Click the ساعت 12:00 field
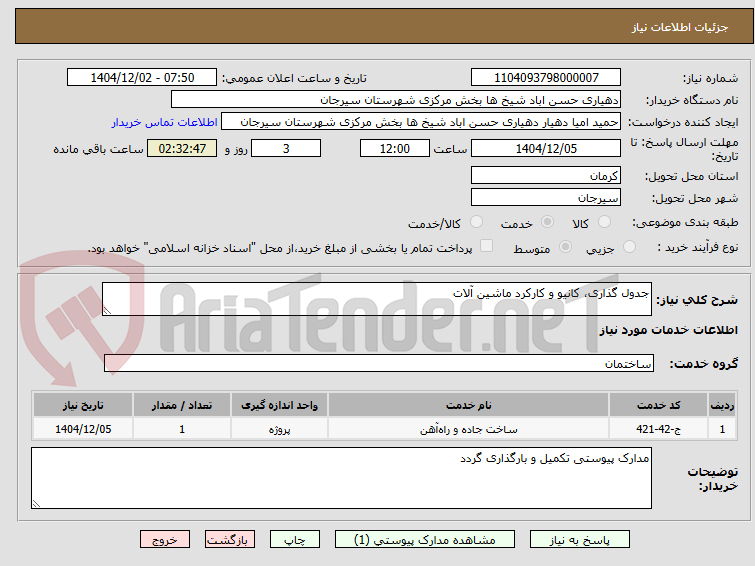This screenshot has height=566, width=755. pos(395,148)
